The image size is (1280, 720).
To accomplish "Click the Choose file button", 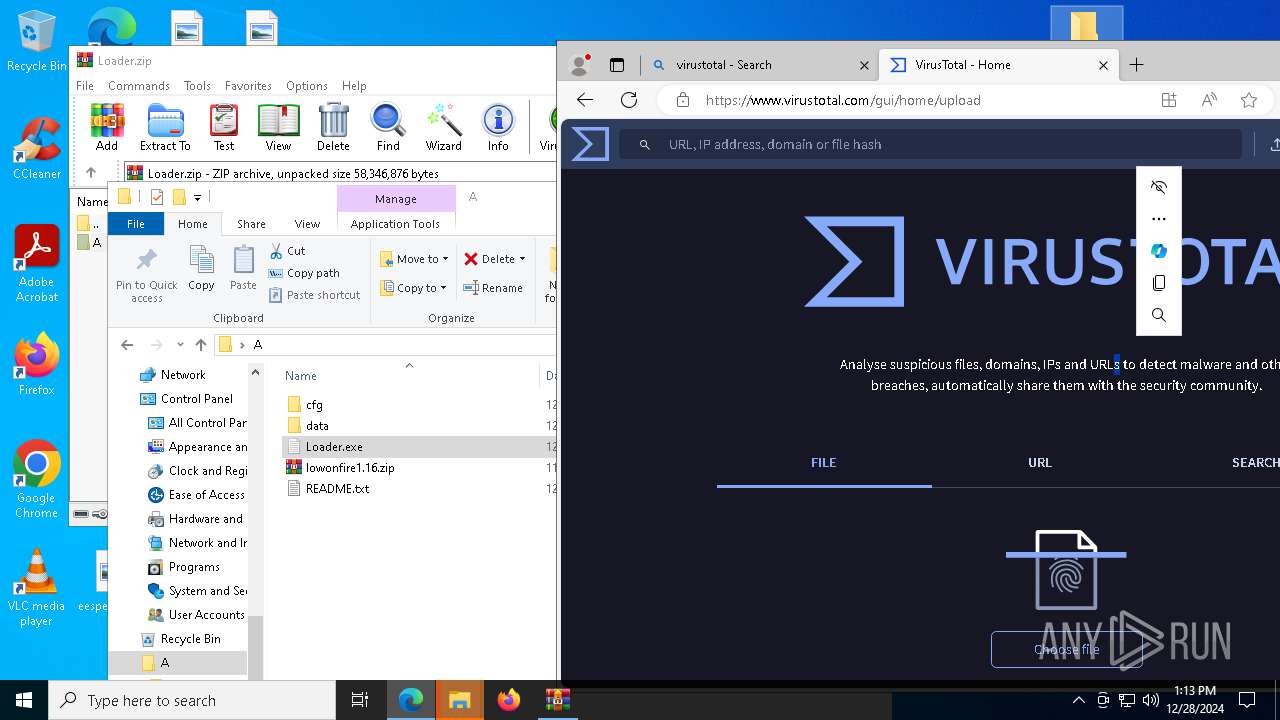I will 1066,650.
